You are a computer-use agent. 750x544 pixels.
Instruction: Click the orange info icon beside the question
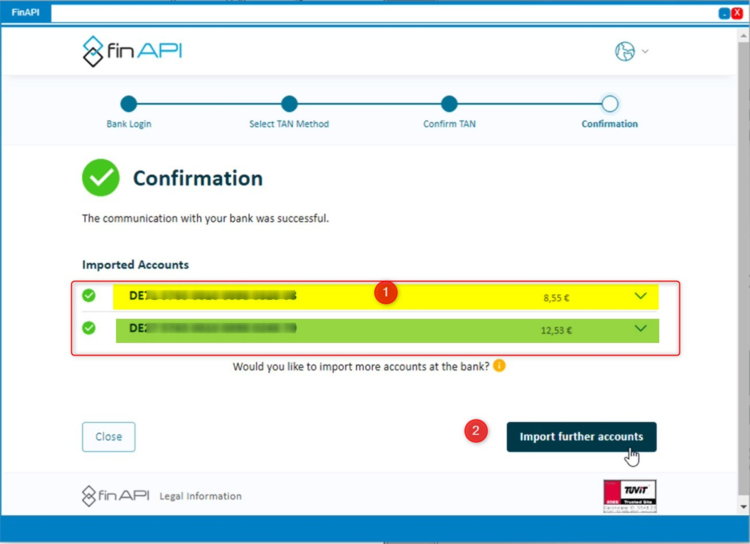click(499, 366)
